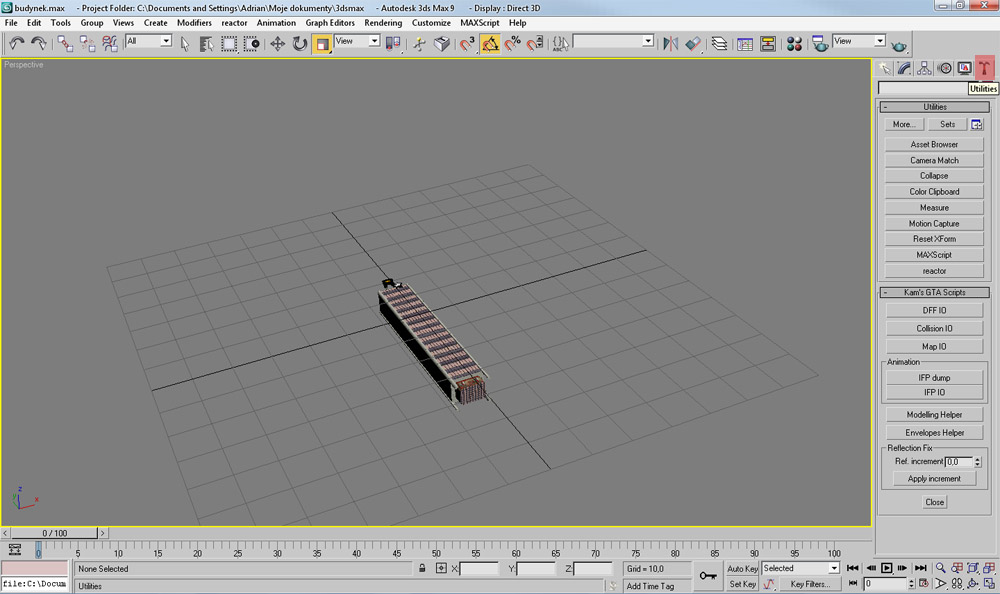Image resolution: width=1000 pixels, height=594 pixels.
Task: Toggle Angle Snap in the toolbar
Action: click(x=490, y=43)
